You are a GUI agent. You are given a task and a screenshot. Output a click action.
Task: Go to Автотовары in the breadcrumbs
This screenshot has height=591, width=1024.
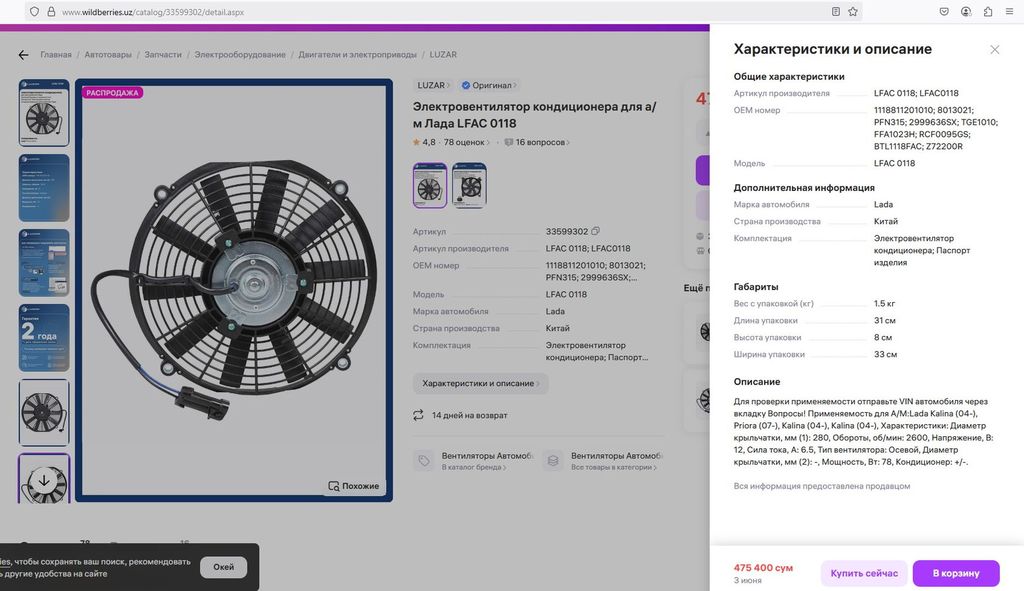pyautogui.click(x=108, y=55)
